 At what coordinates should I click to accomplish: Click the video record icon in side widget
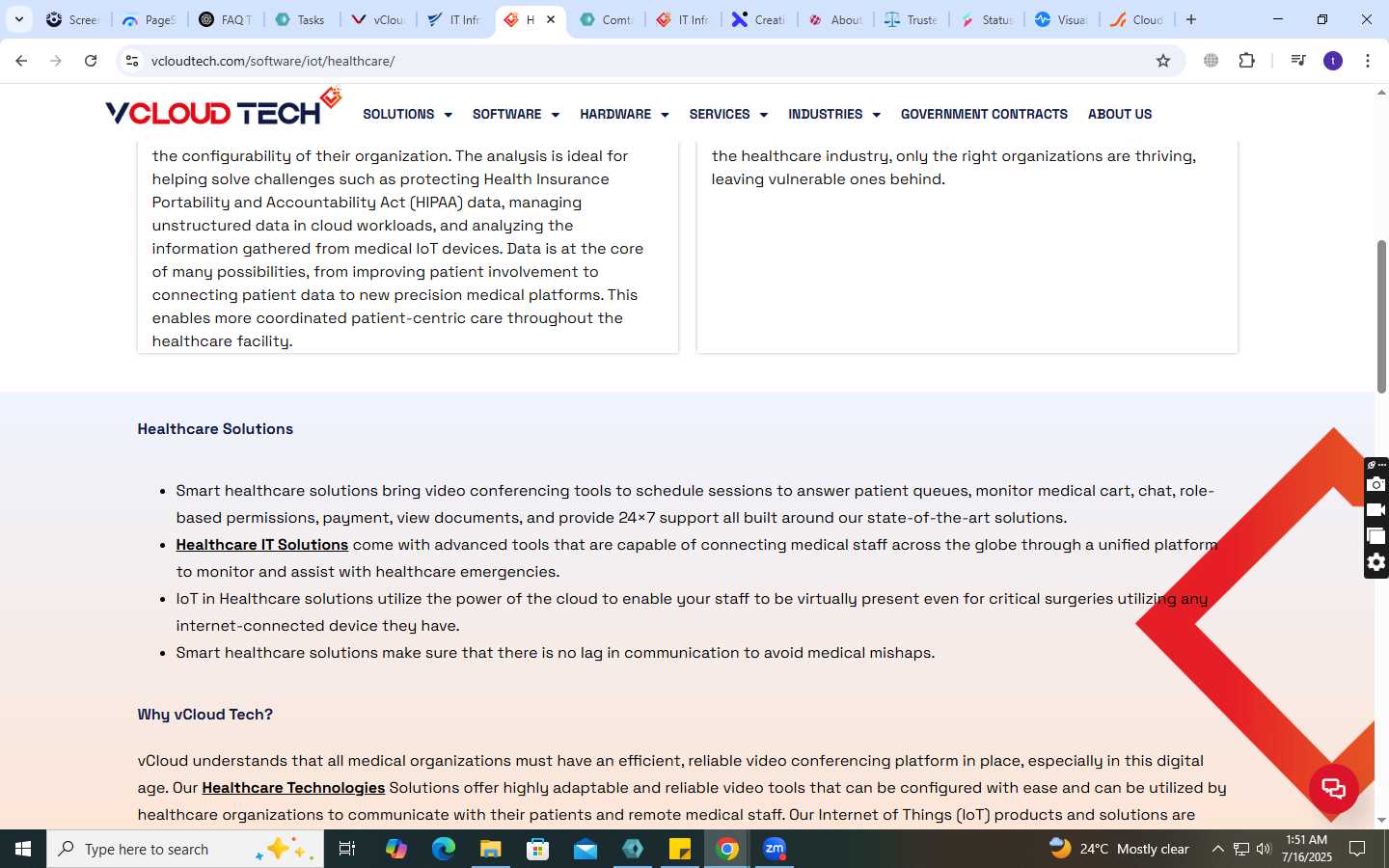(x=1376, y=510)
